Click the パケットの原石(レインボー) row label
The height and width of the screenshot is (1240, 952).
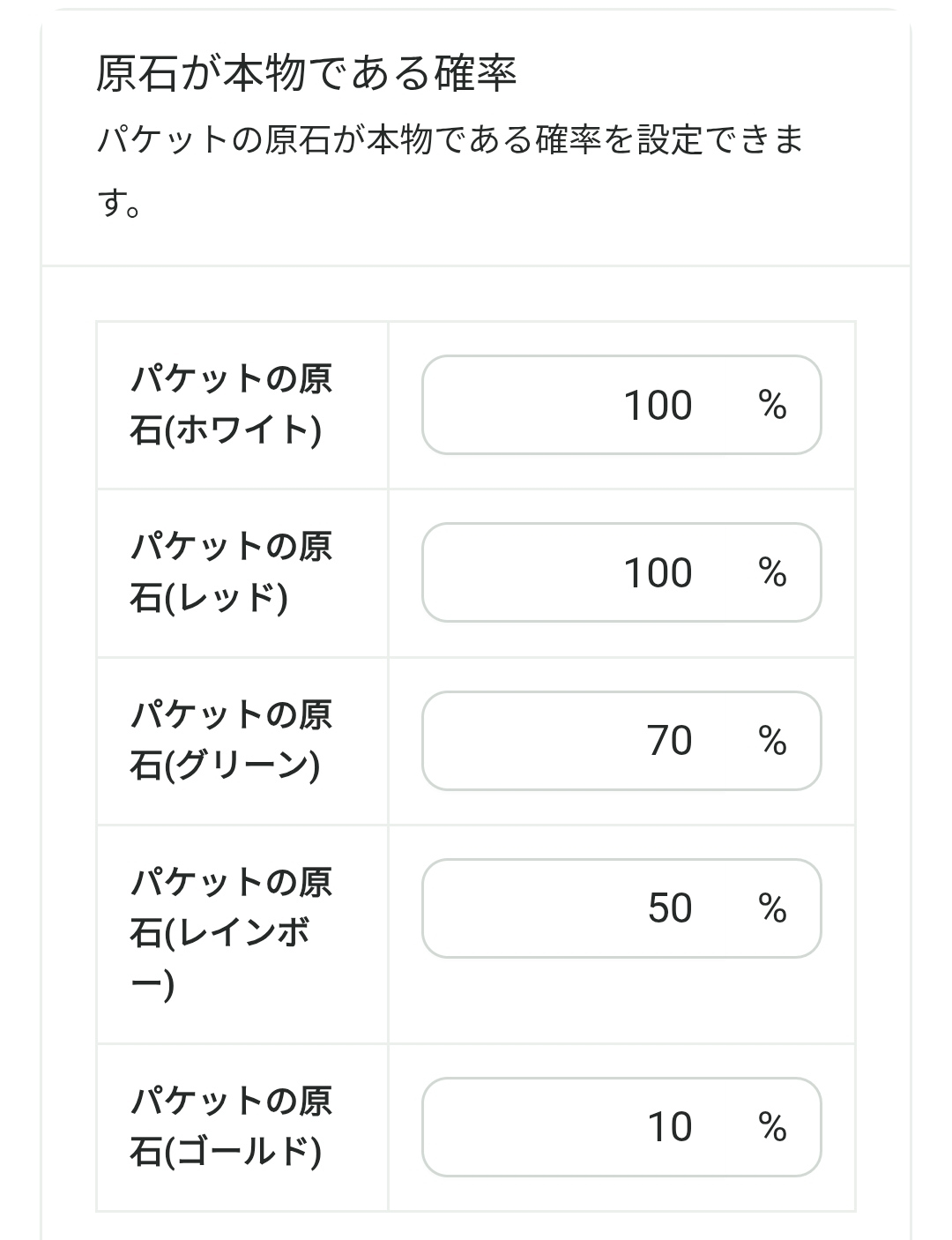pyautogui.click(x=231, y=933)
